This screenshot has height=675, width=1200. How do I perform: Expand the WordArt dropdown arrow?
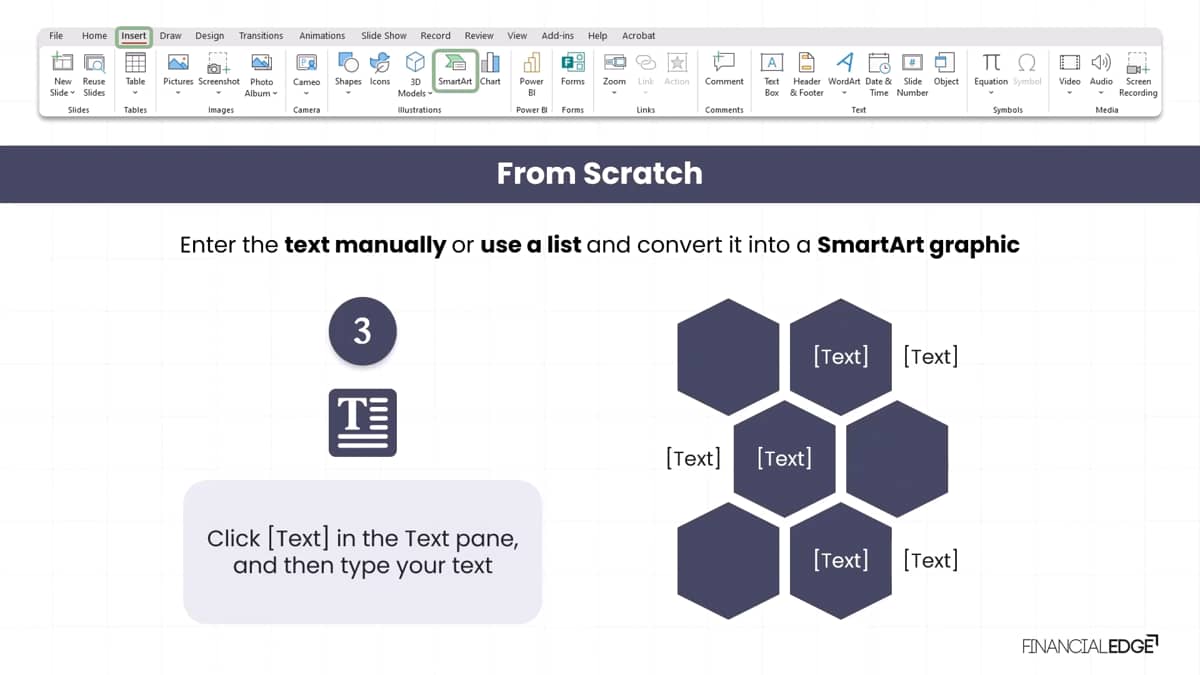coord(844,93)
